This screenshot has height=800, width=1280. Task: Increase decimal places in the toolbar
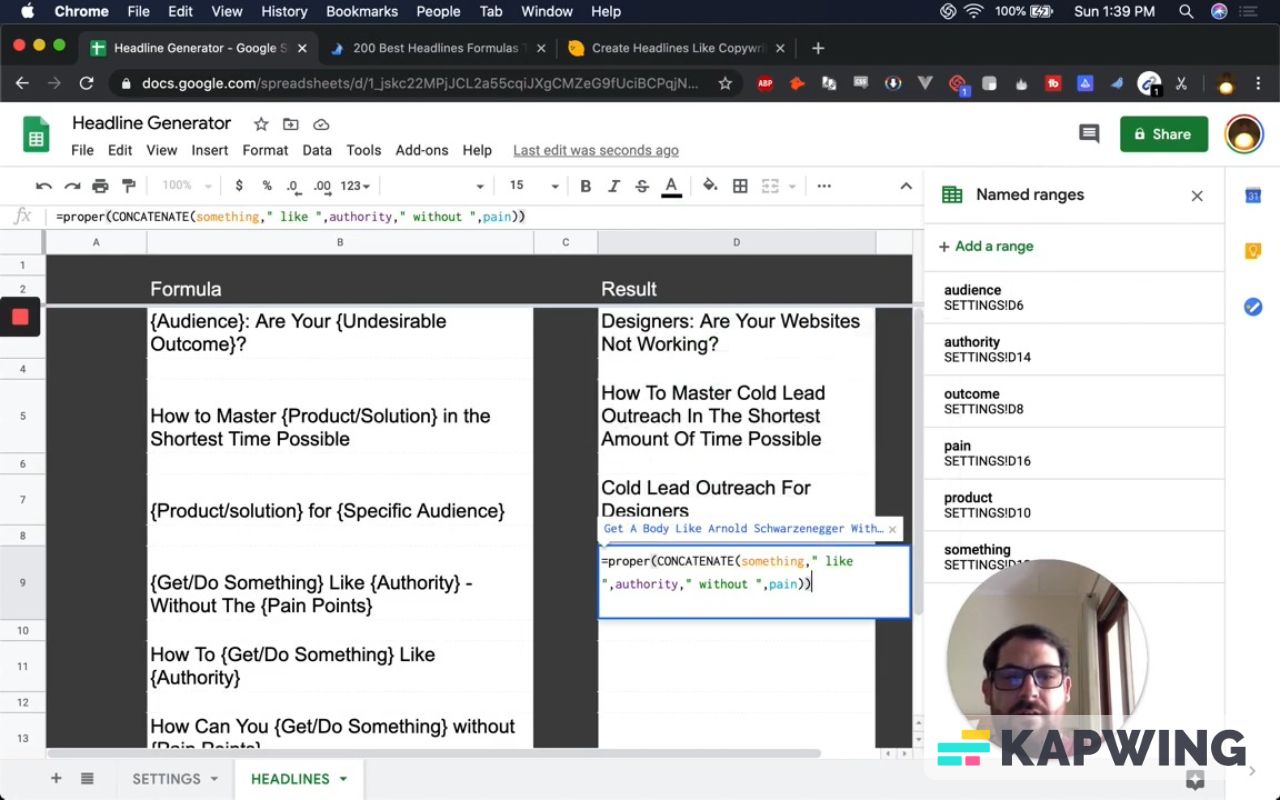pyautogui.click(x=322, y=186)
